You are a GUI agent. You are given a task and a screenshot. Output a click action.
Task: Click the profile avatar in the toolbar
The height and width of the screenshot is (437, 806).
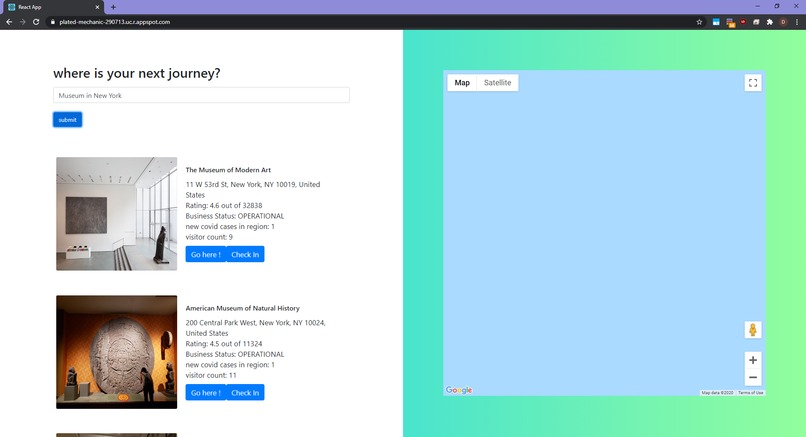pyautogui.click(x=783, y=22)
